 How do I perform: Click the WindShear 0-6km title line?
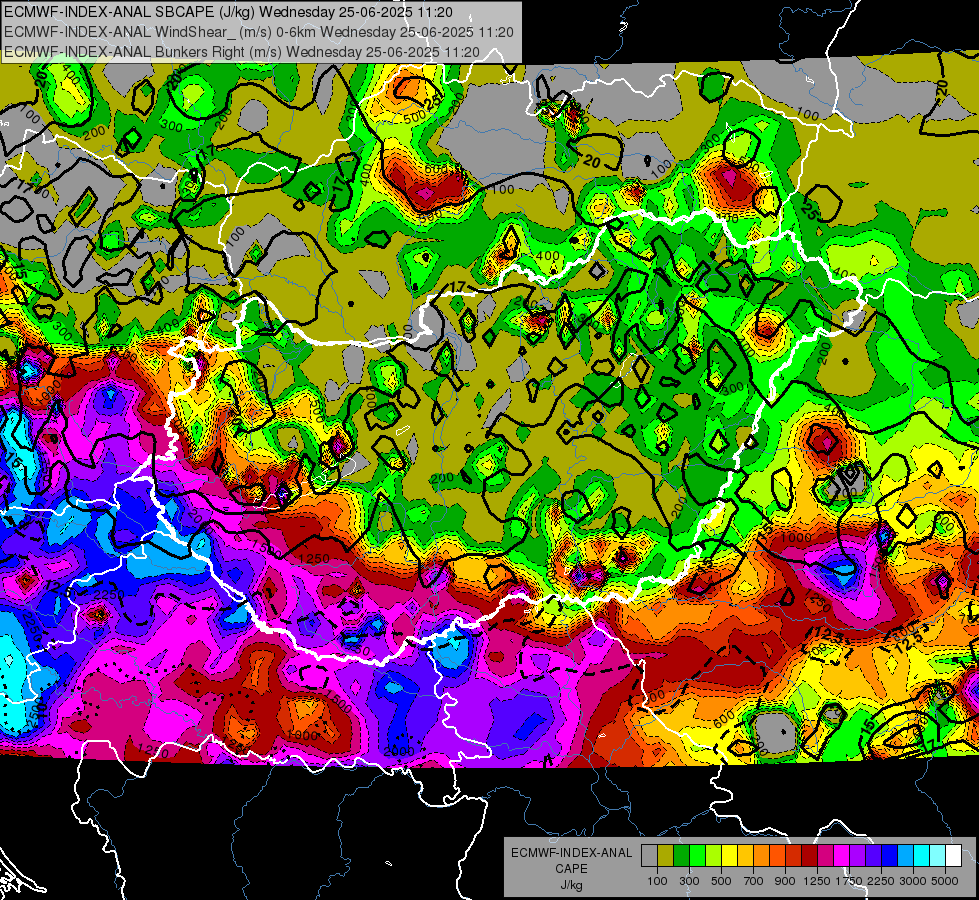pyautogui.click(x=258, y=32)
